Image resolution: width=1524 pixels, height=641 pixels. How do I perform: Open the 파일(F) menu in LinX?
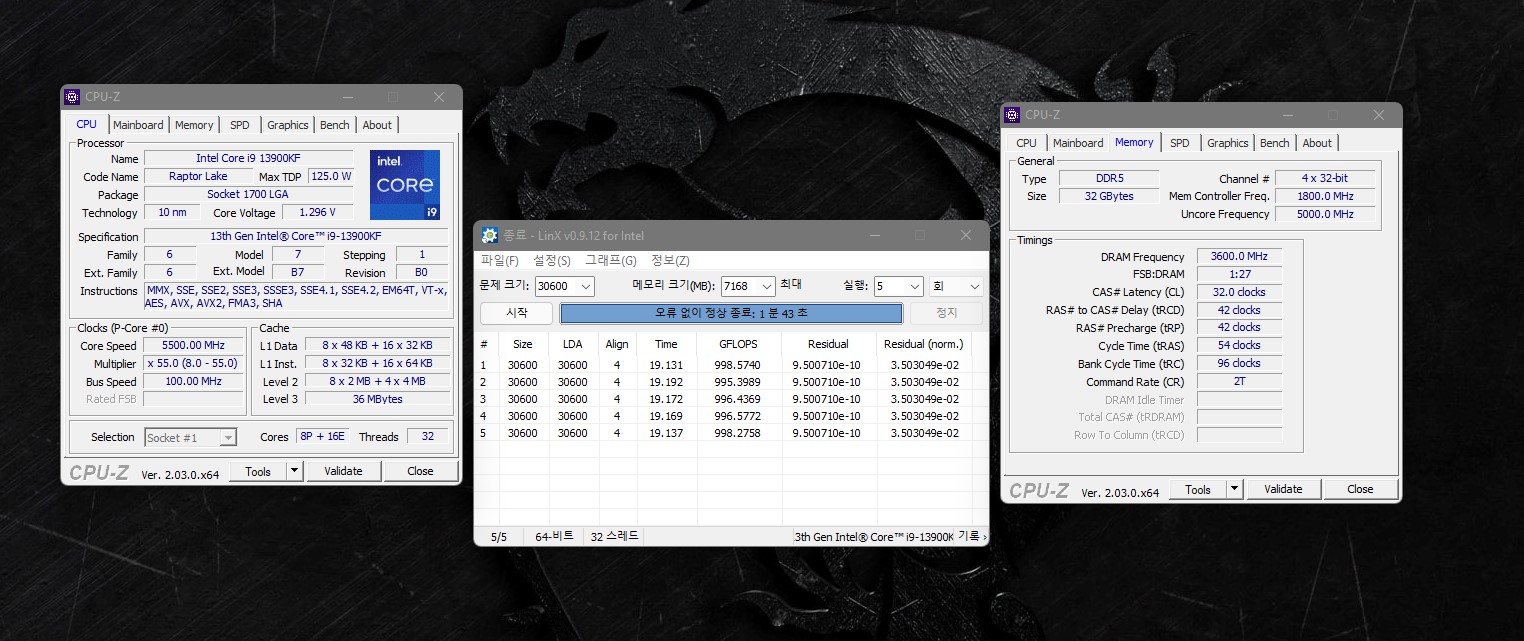point(499,261)
